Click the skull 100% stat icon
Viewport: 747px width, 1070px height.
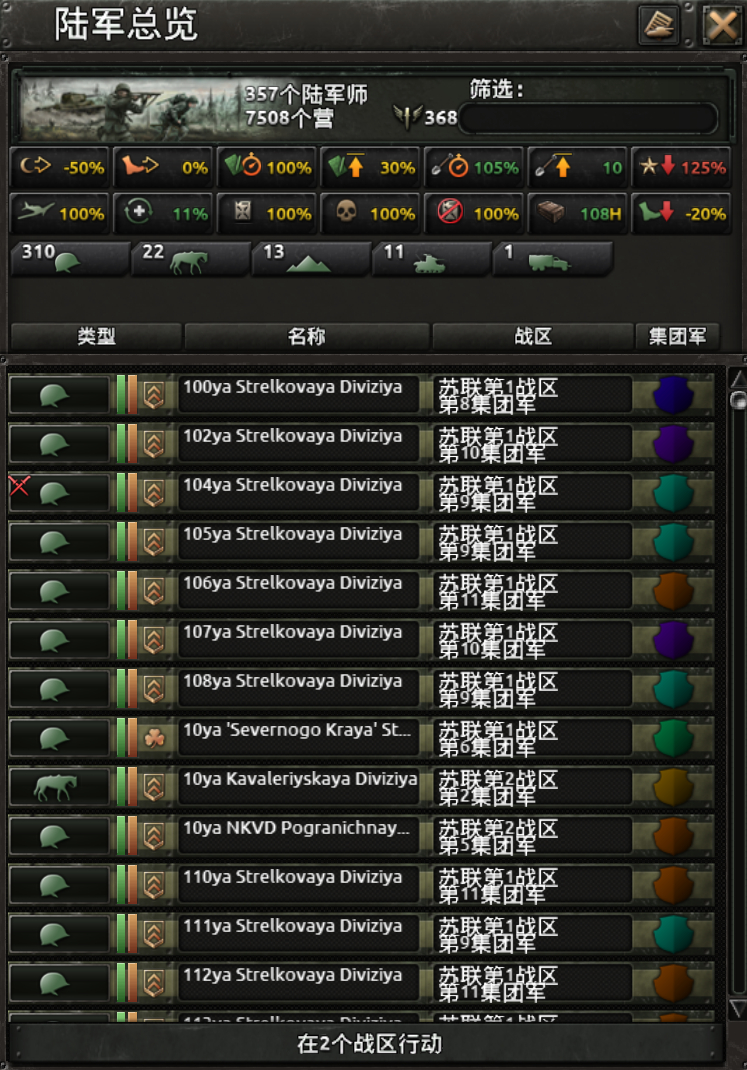pyautogui.click(x=346, y=212)
